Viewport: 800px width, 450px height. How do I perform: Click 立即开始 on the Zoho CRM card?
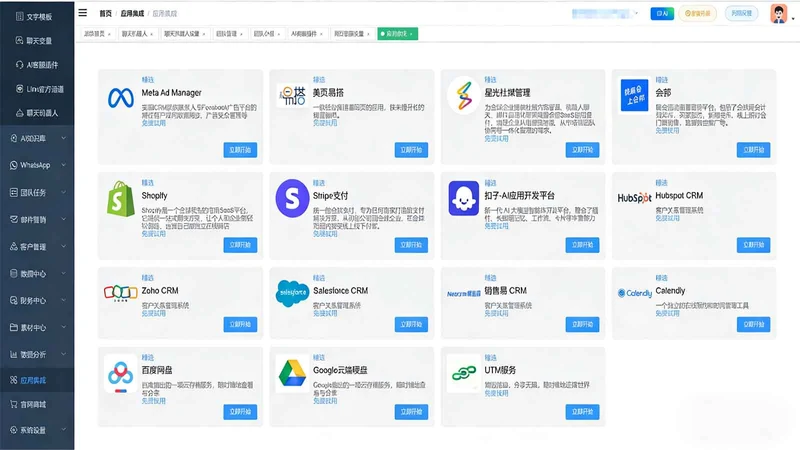[240, 324]
